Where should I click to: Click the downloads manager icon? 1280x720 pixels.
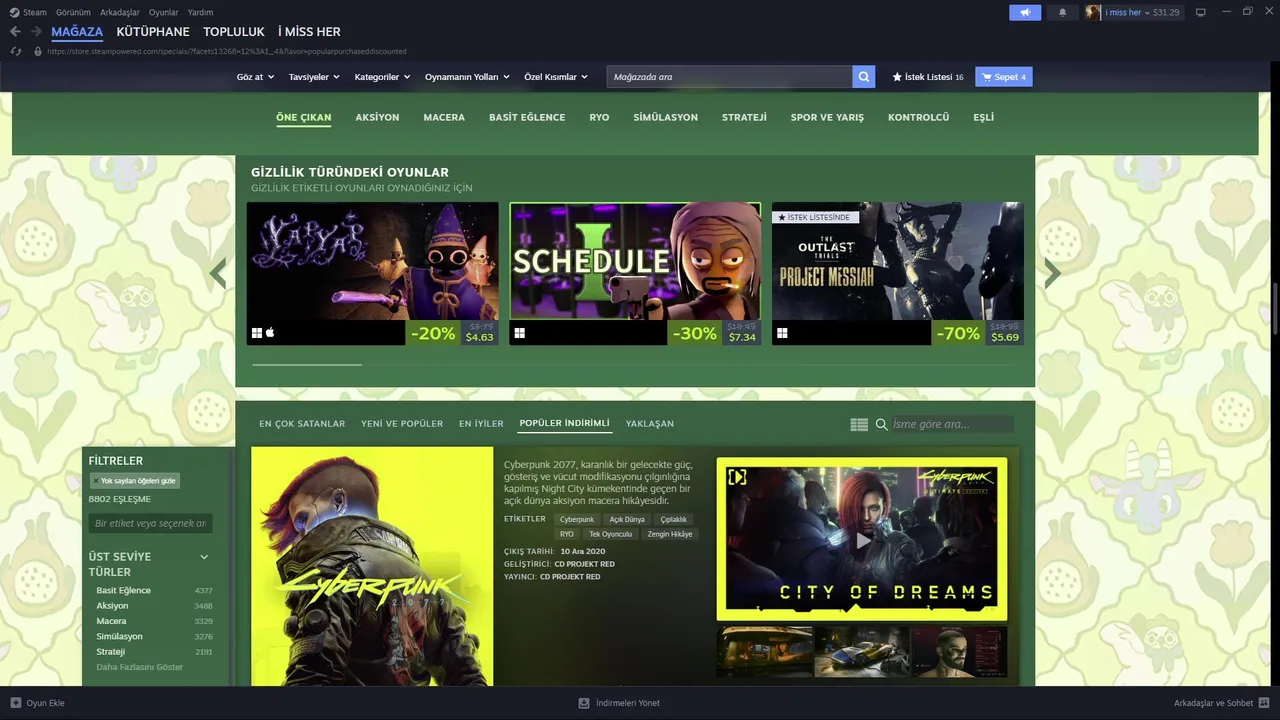click(584, 703)
